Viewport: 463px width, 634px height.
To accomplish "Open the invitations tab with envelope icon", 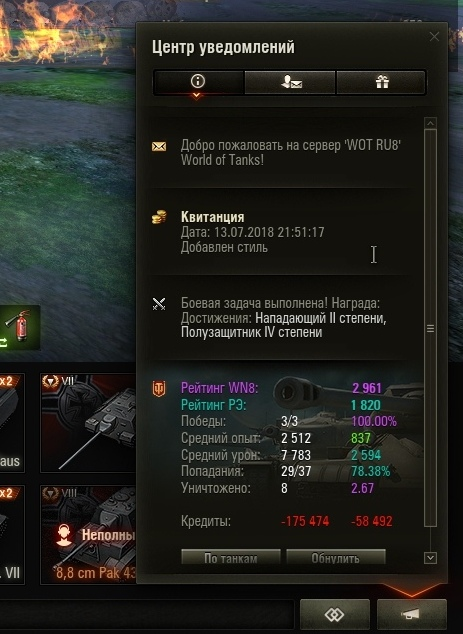I will coord(290,82).
